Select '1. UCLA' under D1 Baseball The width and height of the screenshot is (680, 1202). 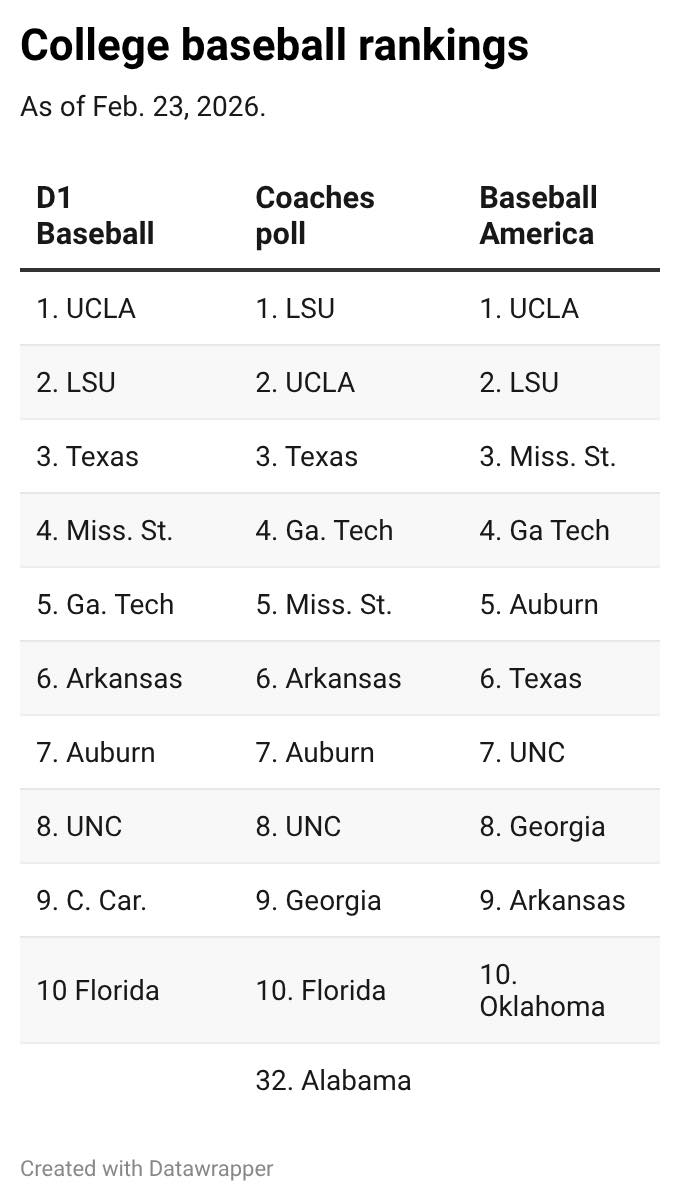pos(86,308)
